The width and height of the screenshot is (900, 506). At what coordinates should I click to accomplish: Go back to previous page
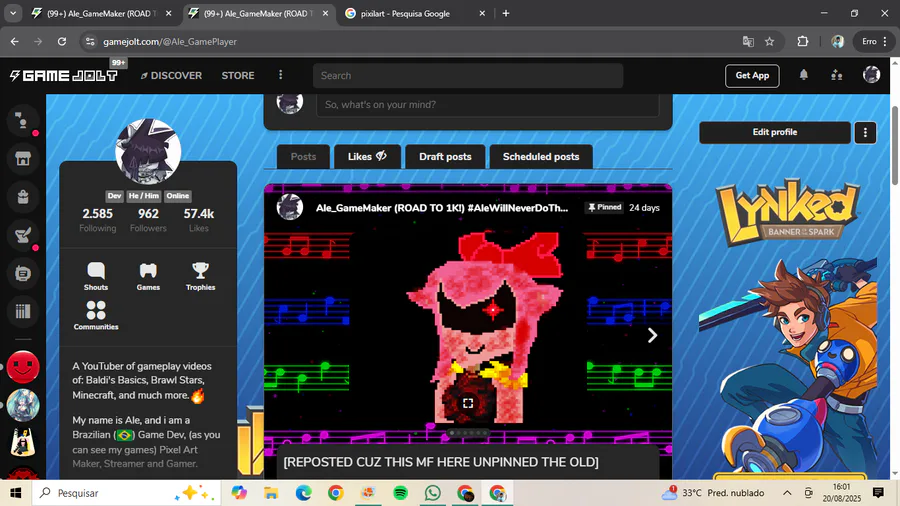point(14,41)
